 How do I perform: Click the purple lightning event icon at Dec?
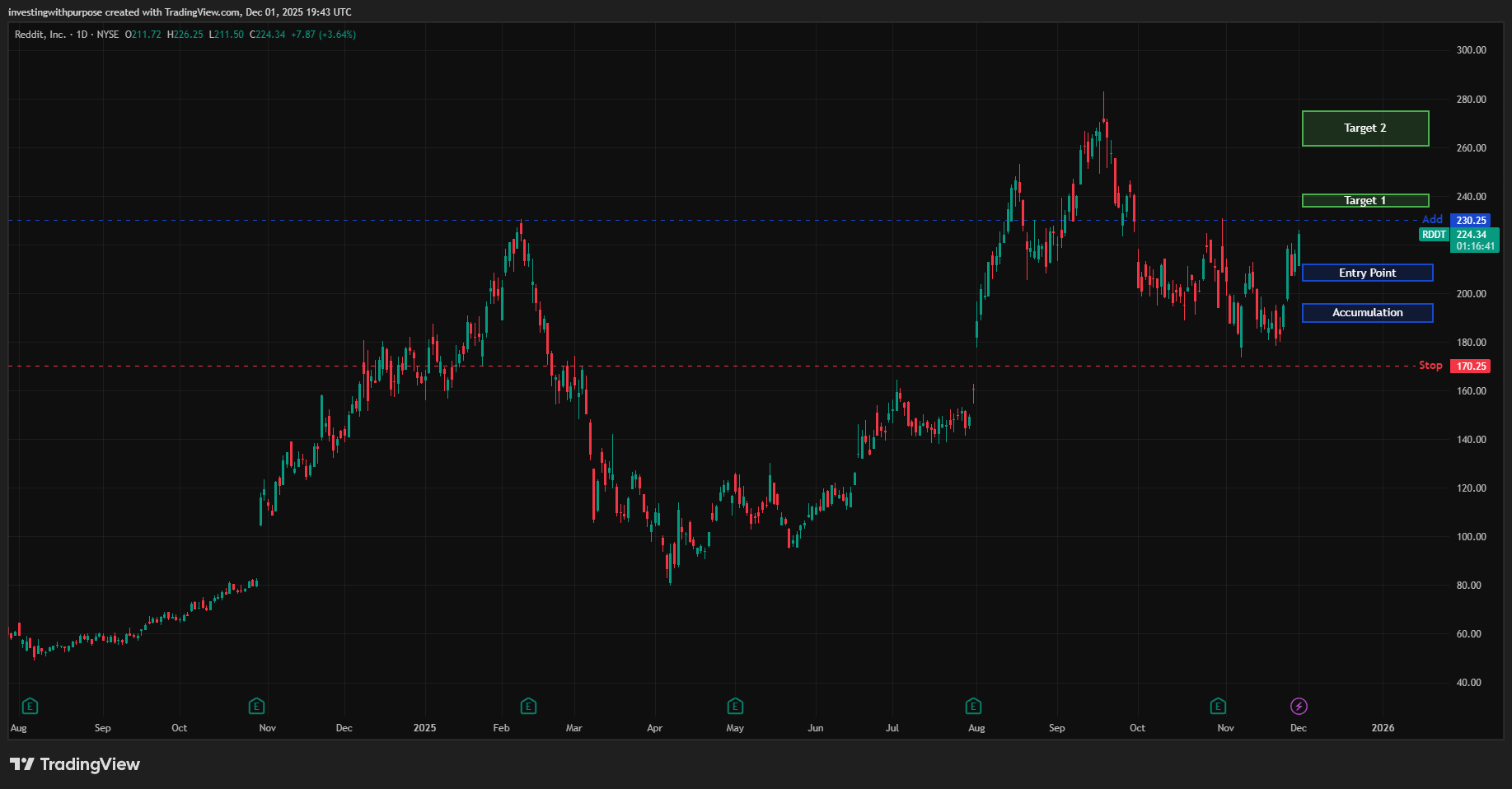[1299, 706]
